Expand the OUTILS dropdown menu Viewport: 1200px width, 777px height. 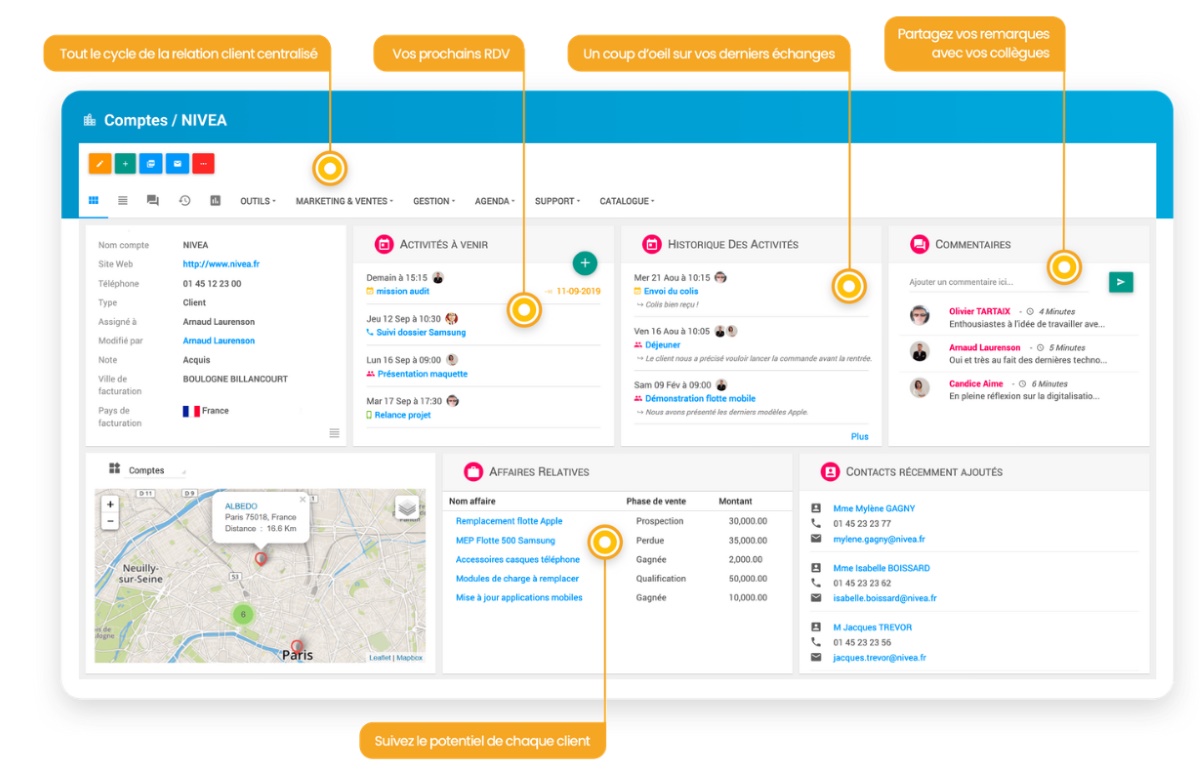click(257, 201)
